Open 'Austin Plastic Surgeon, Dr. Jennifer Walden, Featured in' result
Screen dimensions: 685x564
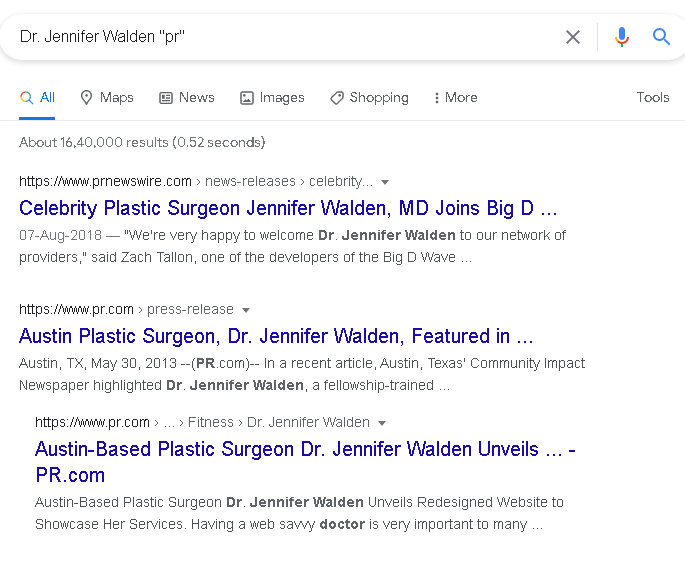(276, 336)
